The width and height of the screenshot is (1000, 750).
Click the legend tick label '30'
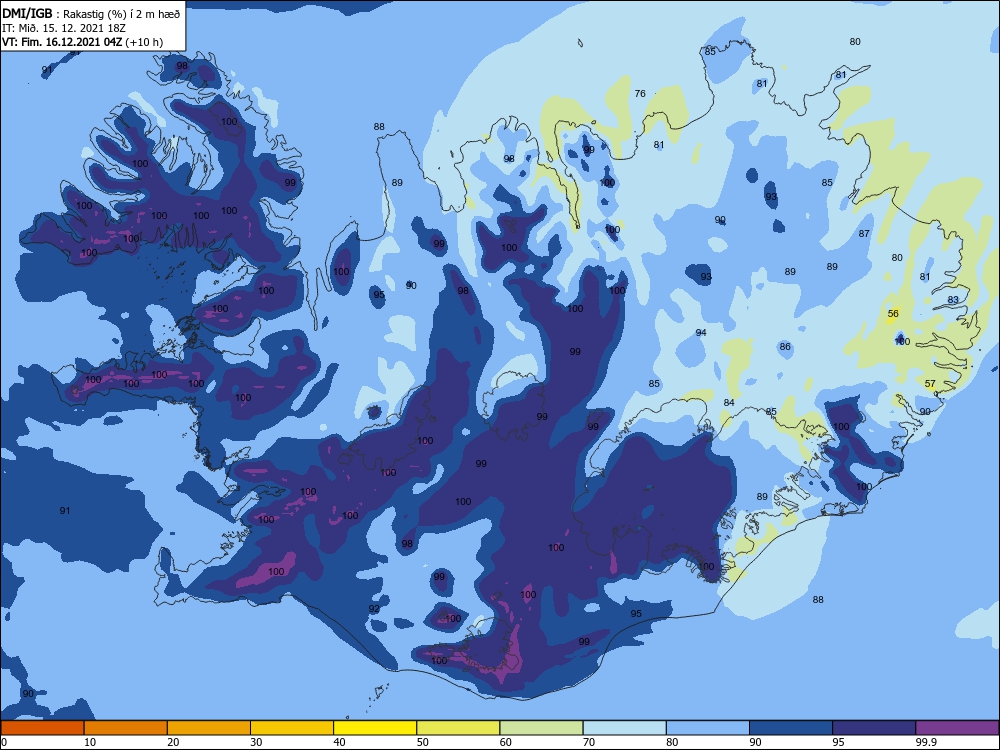click(256, 742)
